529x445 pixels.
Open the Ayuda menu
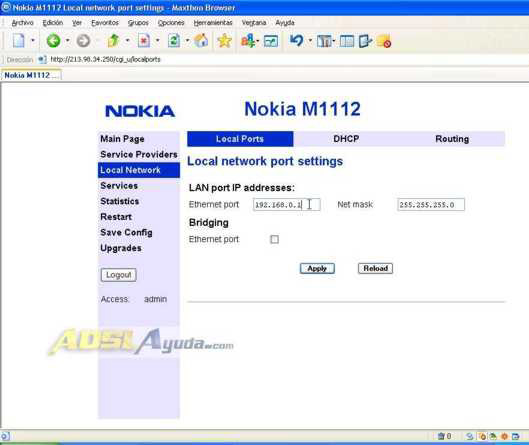[285, 23]
